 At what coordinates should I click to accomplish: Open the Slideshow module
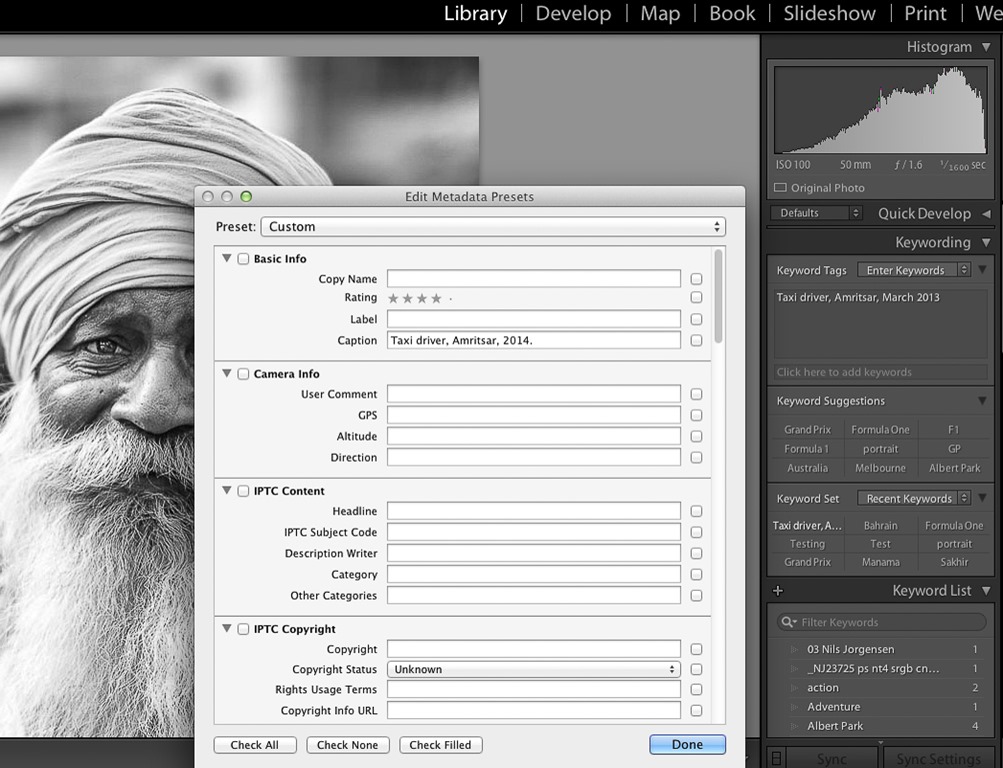(829, 14)
